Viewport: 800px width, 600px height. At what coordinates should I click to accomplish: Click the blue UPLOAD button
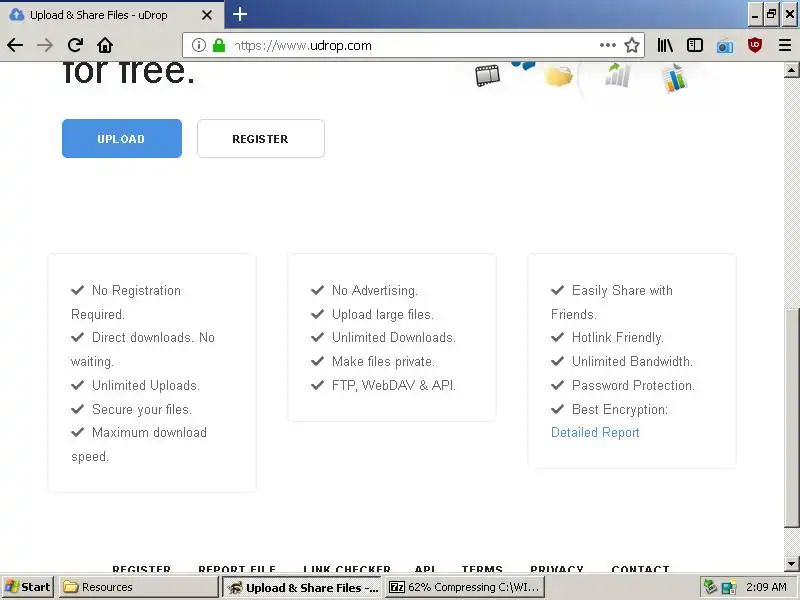pyautogui.click(x=122, y=138)
